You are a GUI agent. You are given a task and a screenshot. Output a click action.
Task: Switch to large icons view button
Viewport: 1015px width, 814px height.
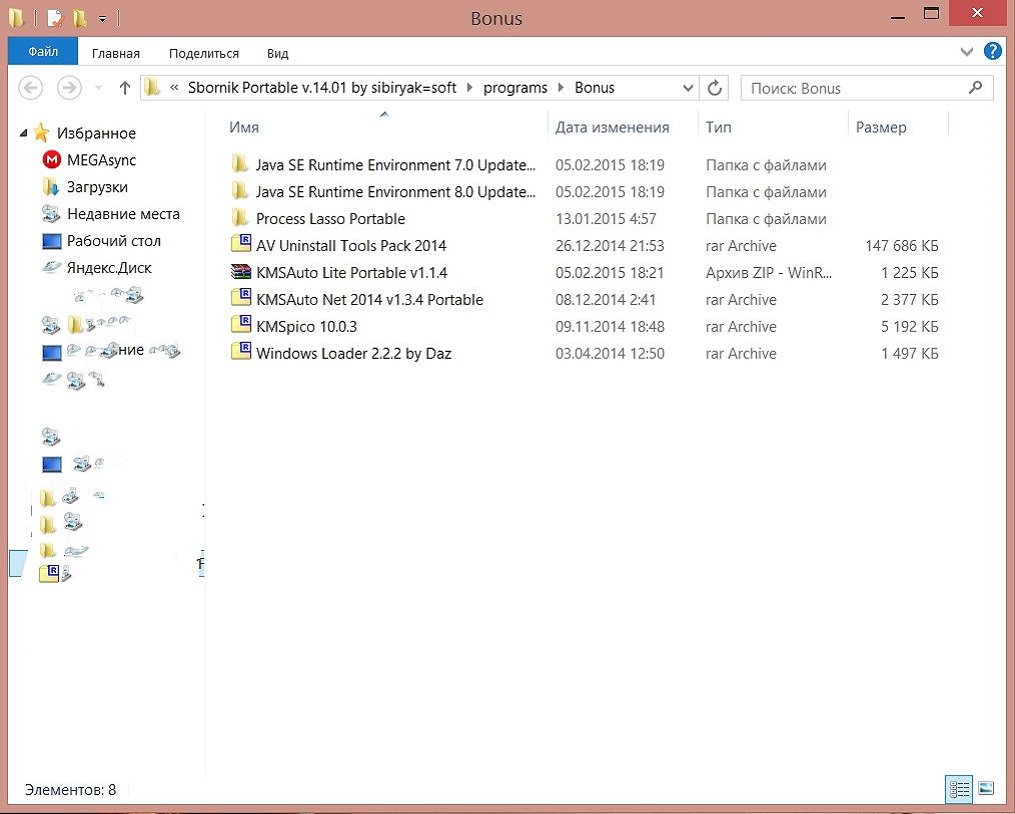[x=986, y=789]
